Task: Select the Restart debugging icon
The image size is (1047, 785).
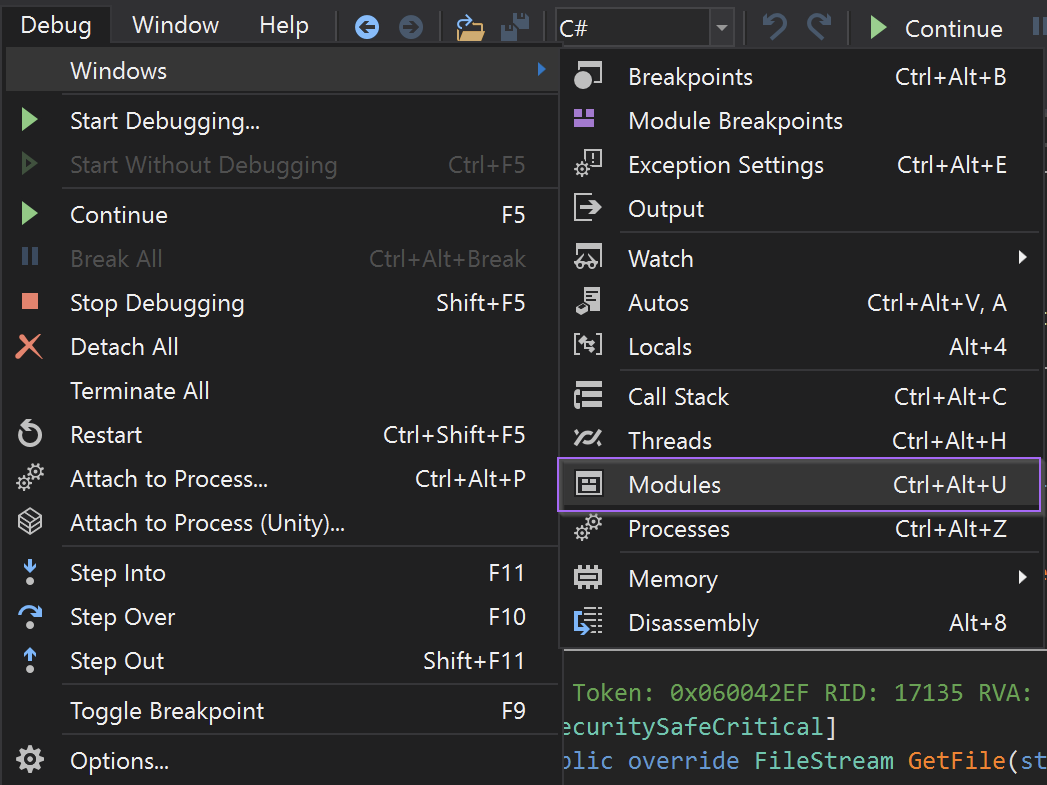Action: 30,434
